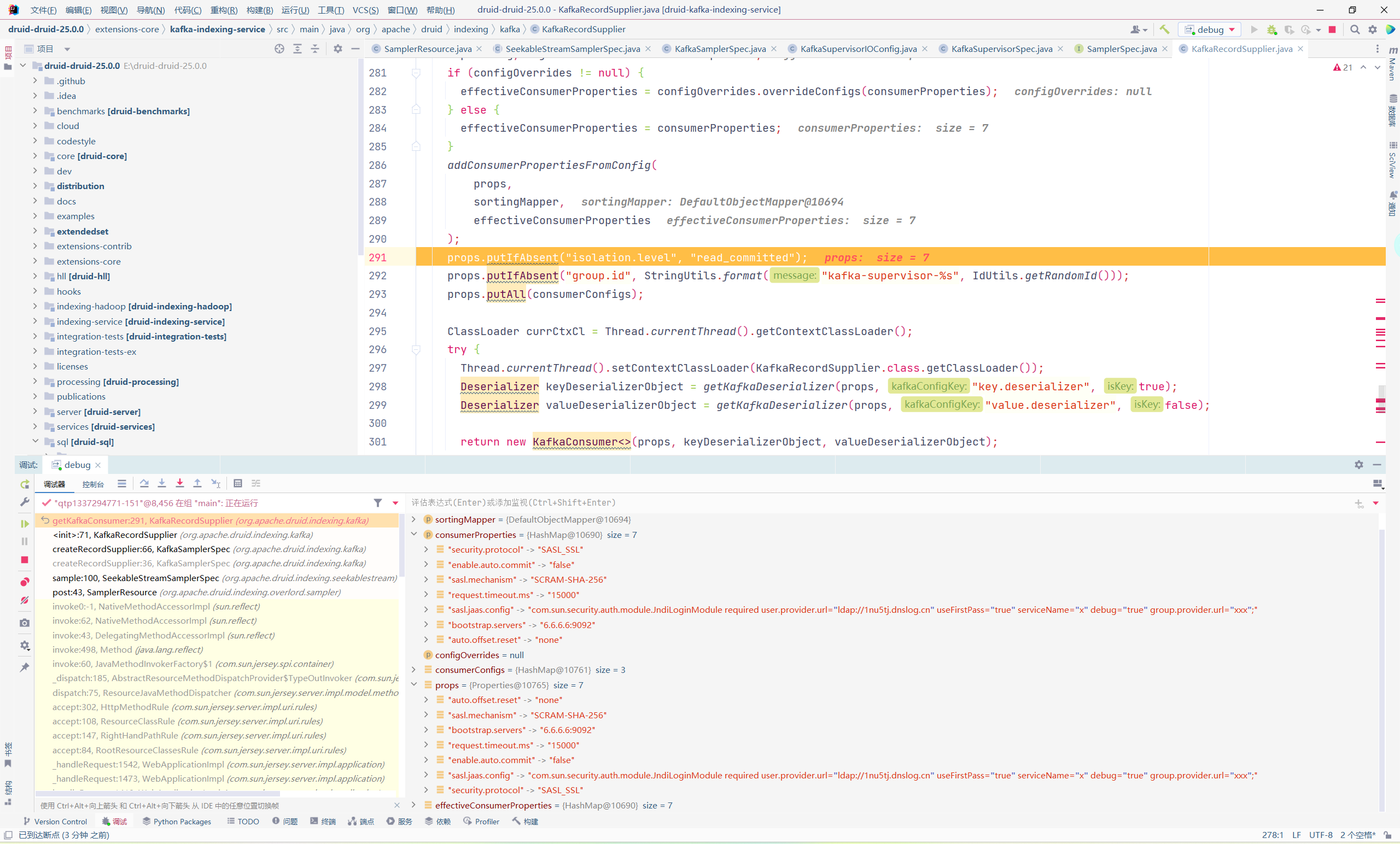1400x844 pixels.
Task: Collapse consumerProperties variable node
Action: coord(413,535)
